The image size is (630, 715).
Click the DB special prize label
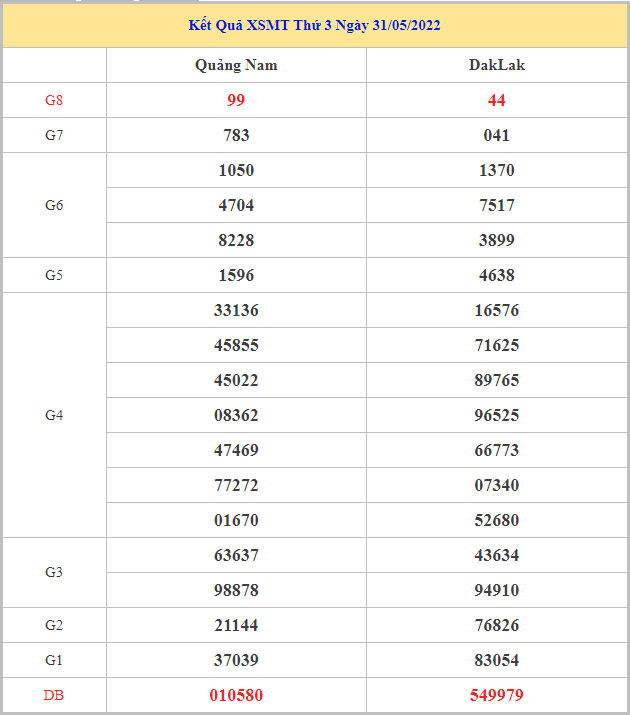(x=54, y=695)
